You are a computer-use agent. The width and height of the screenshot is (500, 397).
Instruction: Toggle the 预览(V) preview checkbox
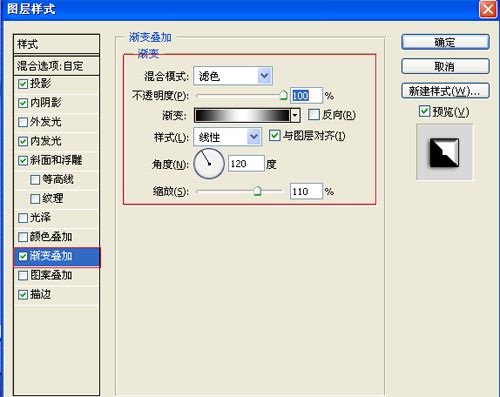[424, 111]
